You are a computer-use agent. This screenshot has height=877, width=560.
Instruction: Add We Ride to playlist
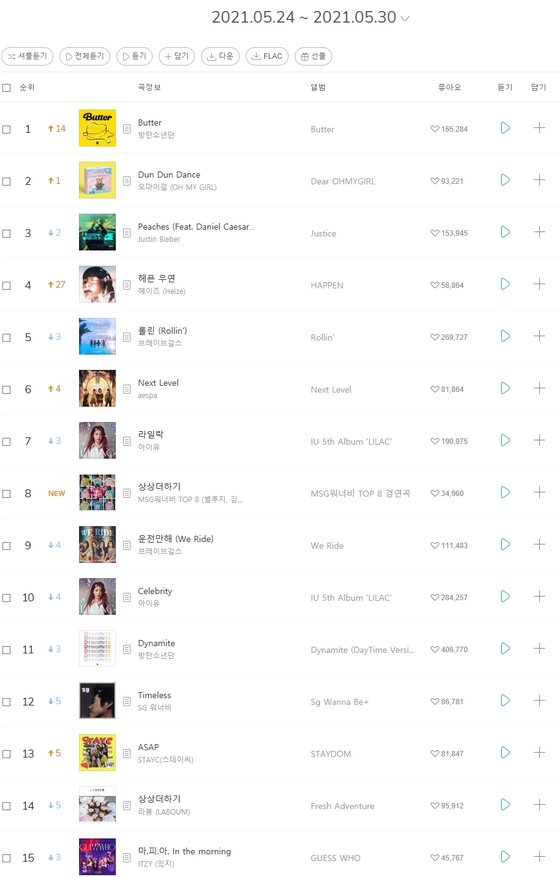point(539,545)
